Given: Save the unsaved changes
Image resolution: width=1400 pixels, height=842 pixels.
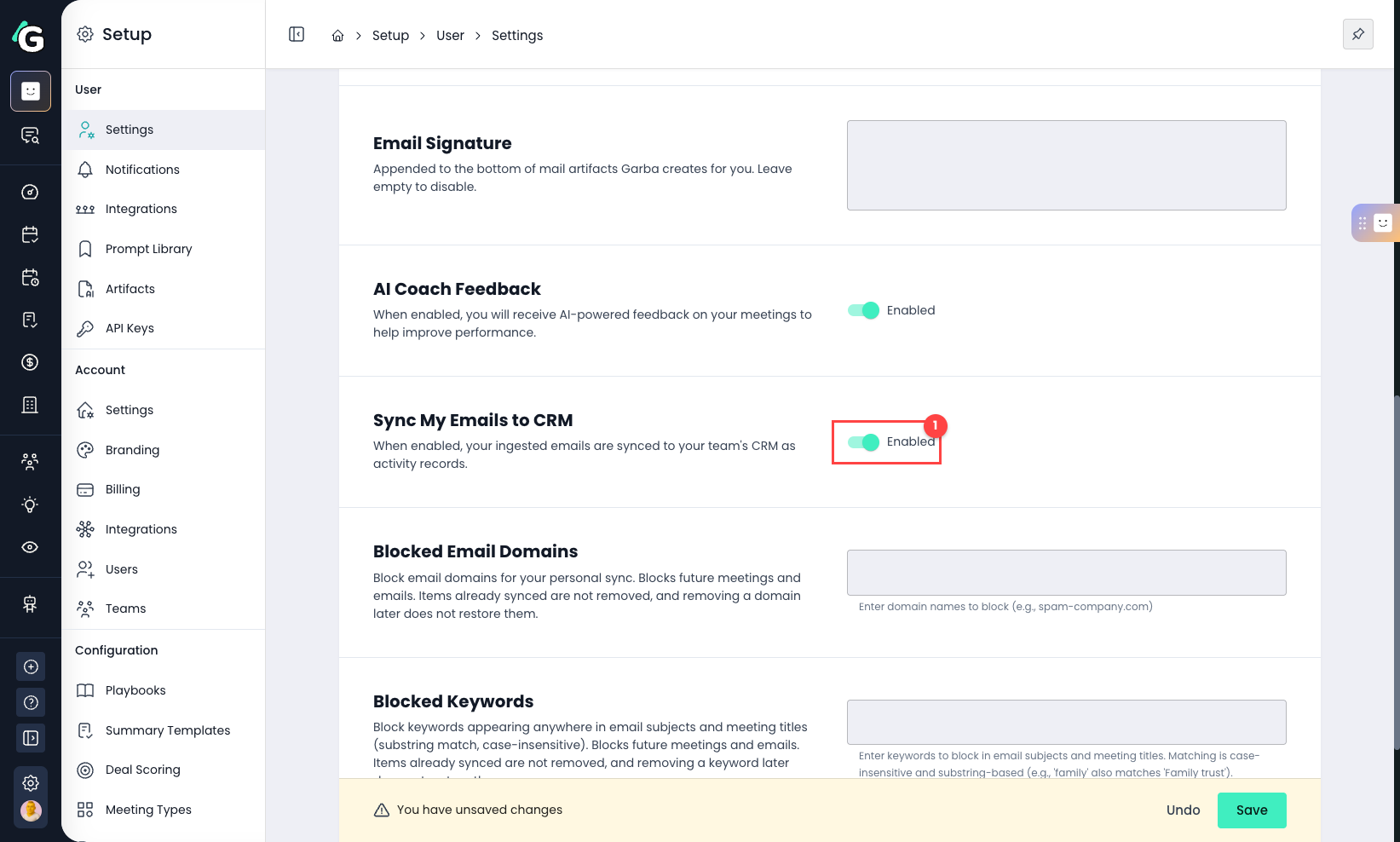Looking at the screenshot, I should tap(1252, 810).
